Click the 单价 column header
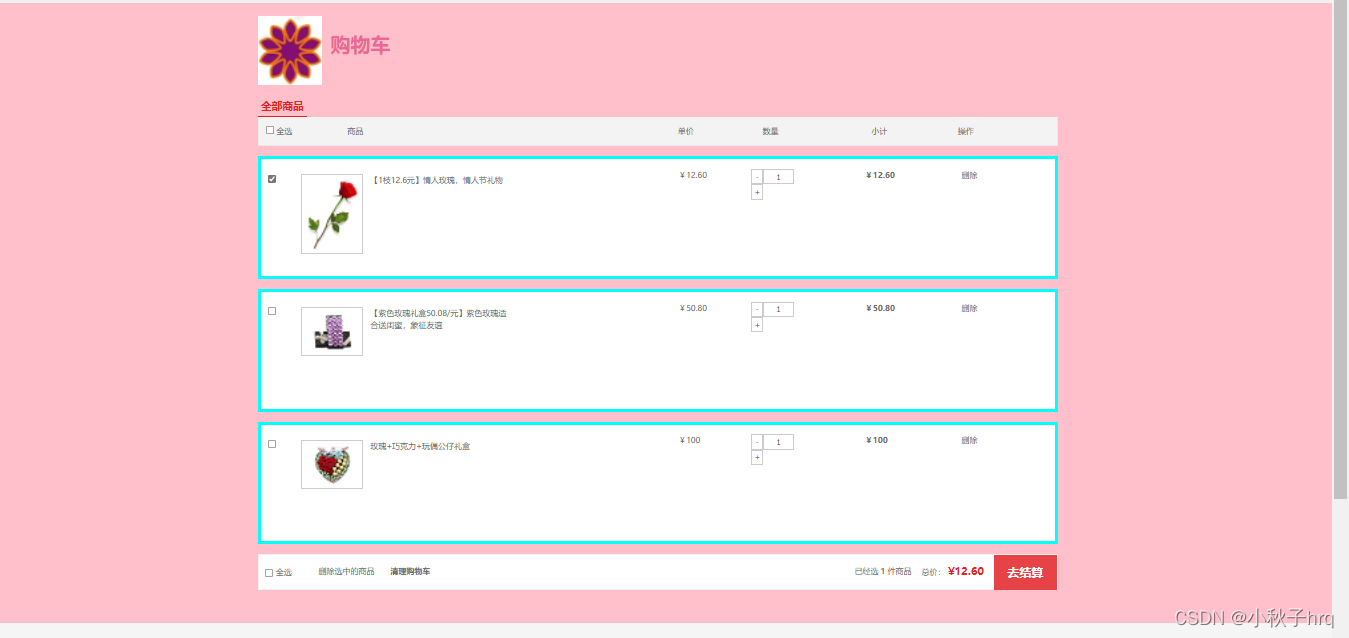This screenshot has height=638, width=1349. pyautogui.click(x=685, y=131)
